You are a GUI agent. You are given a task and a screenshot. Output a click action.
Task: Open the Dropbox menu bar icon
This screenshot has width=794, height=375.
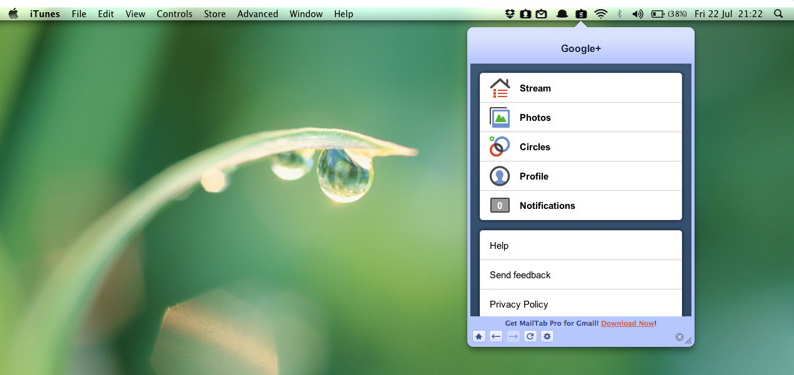click(x=510, y=14)
